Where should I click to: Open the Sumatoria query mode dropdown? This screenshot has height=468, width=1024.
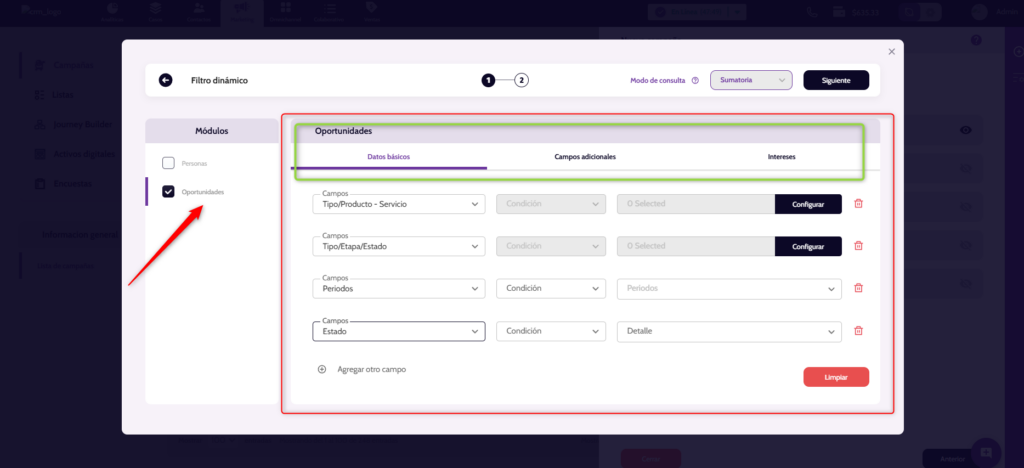tap(750, 80)
